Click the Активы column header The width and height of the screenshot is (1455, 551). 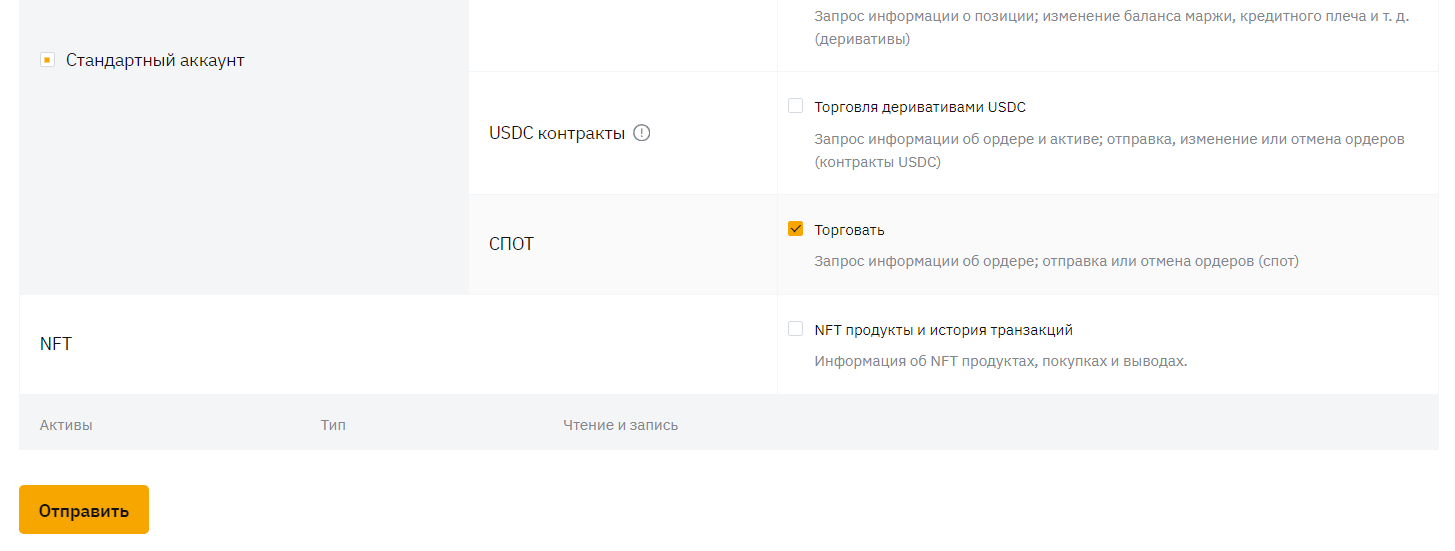[x=66, y=425]
